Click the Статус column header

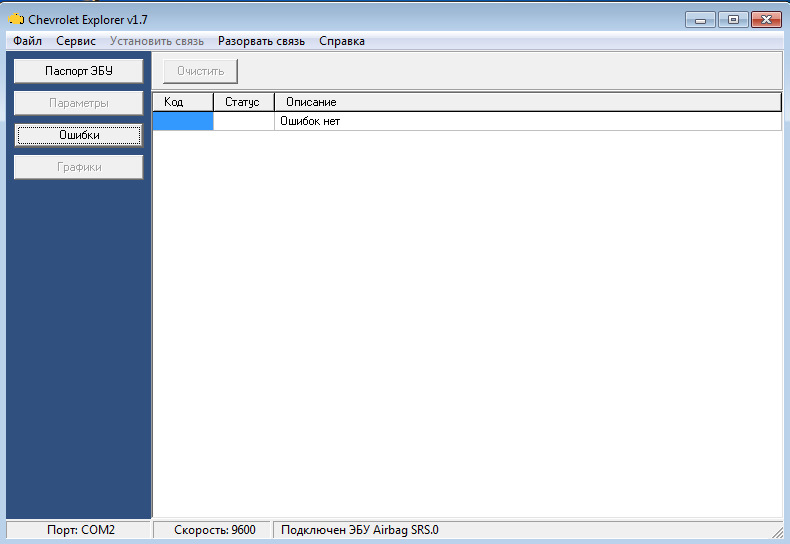(244, 102)
